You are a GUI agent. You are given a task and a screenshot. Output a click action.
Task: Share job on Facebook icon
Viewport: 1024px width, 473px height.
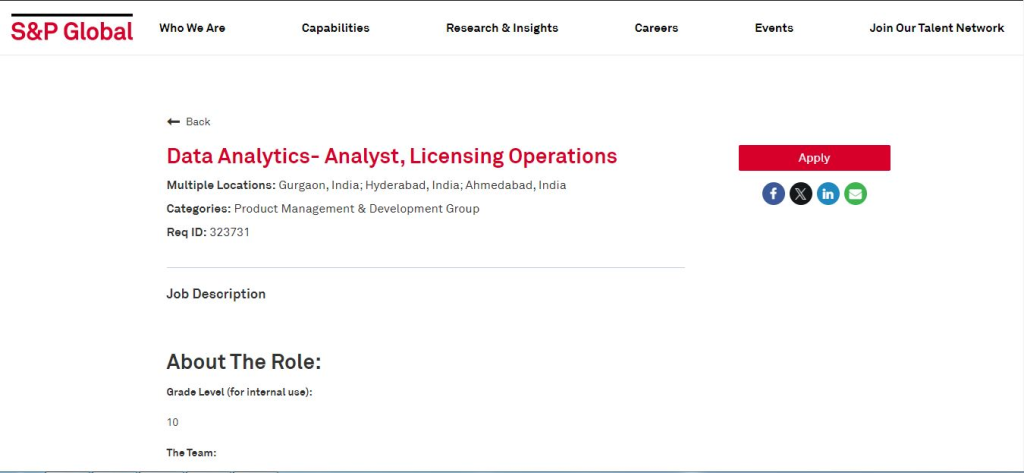point(773,194)
